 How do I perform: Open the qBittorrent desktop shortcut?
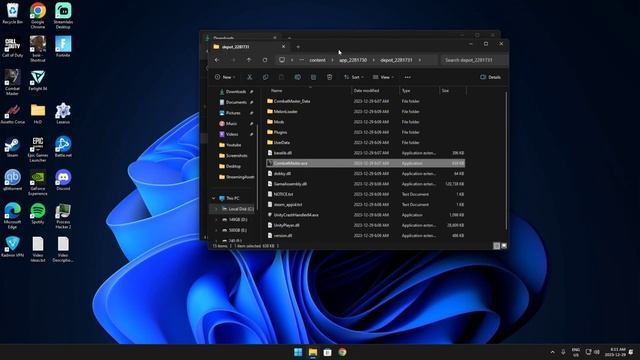[13, 180]
